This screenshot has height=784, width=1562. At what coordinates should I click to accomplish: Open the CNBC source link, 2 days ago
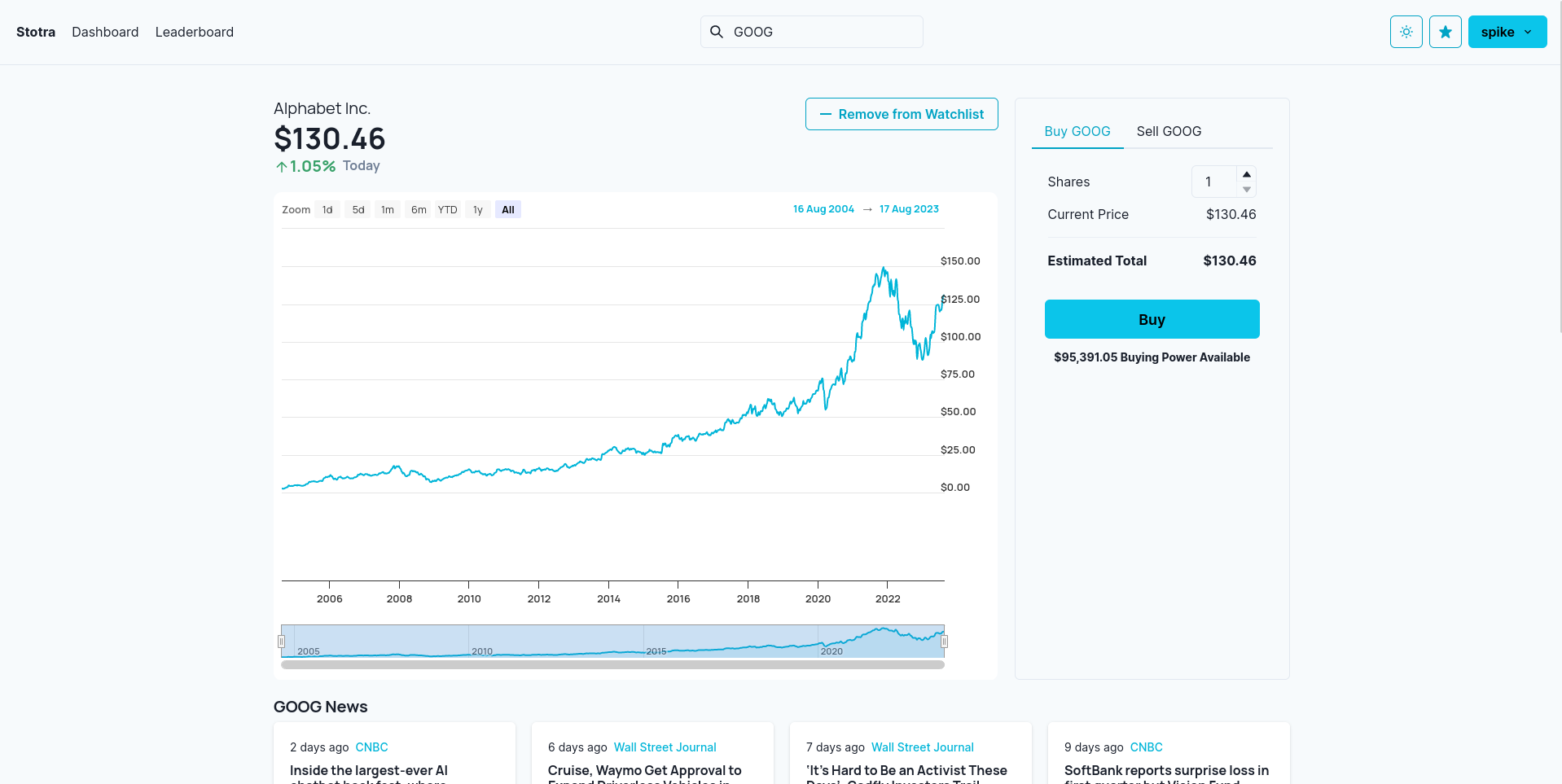click(371, 747)
